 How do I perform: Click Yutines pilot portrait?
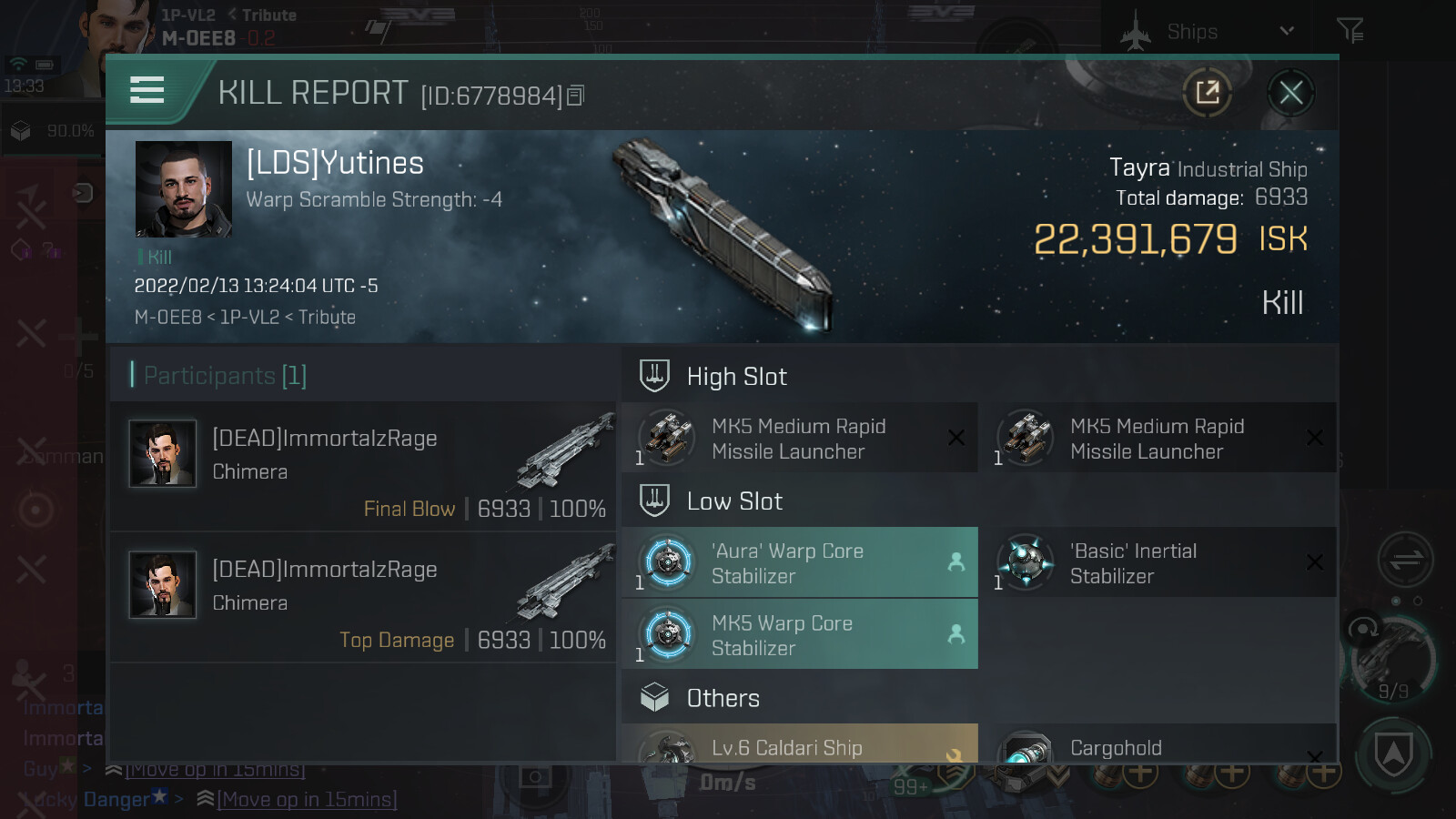(184, 189)
